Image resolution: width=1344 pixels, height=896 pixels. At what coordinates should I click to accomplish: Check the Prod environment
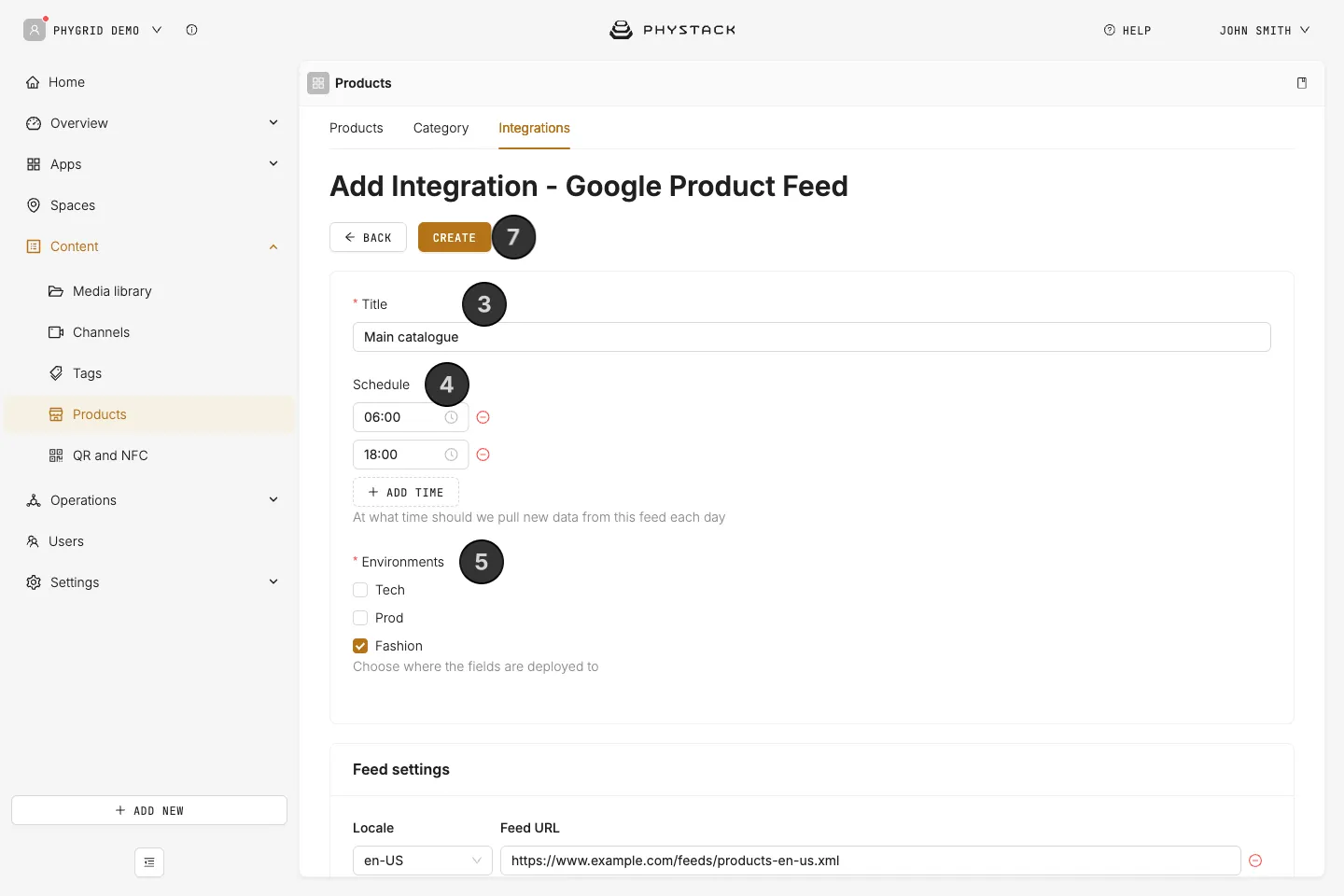coord(360,618)
